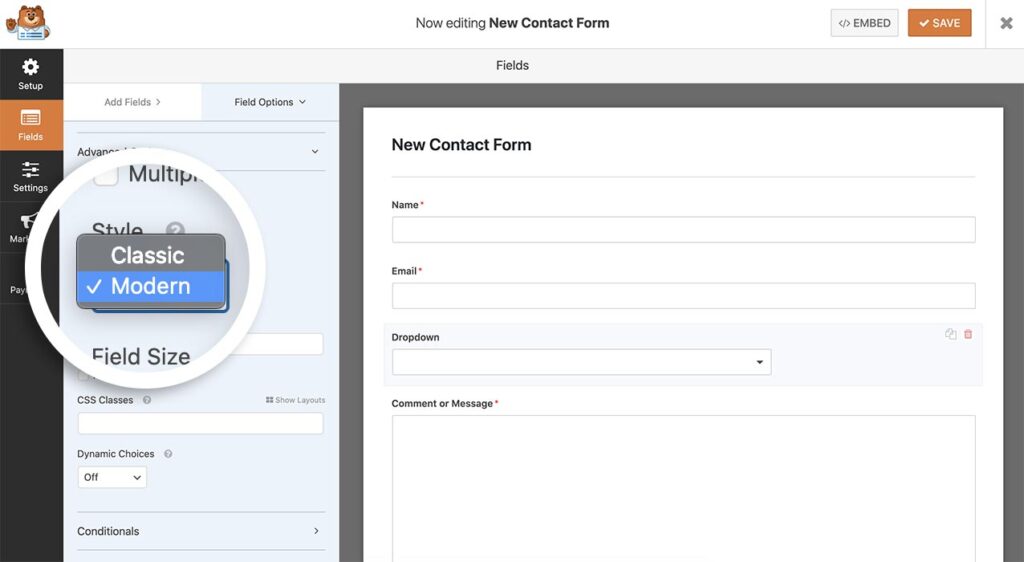Select the Dropdown field label
1024x562 pixels.
click(x=415, y=337)
